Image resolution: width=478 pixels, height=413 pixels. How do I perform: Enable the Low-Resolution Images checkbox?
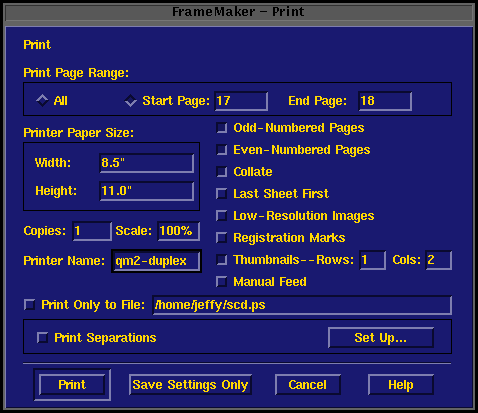pos(222,216)
